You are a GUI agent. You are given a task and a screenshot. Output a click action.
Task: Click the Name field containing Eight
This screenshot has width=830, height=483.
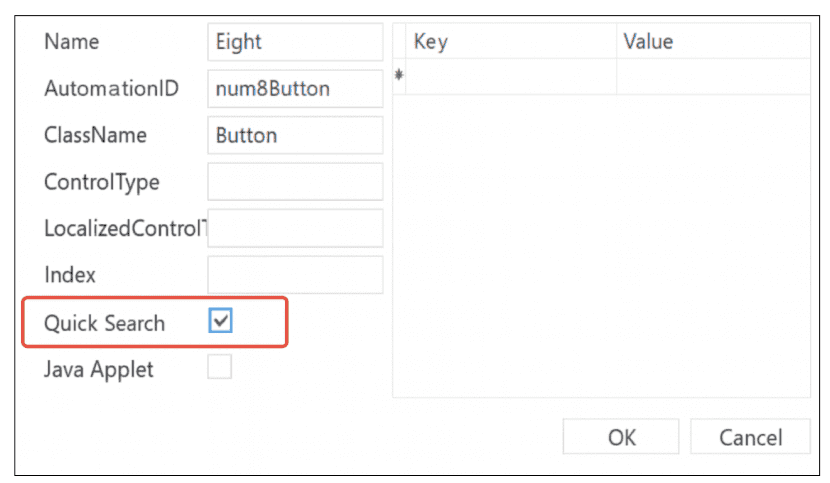[x=295, y=42]
